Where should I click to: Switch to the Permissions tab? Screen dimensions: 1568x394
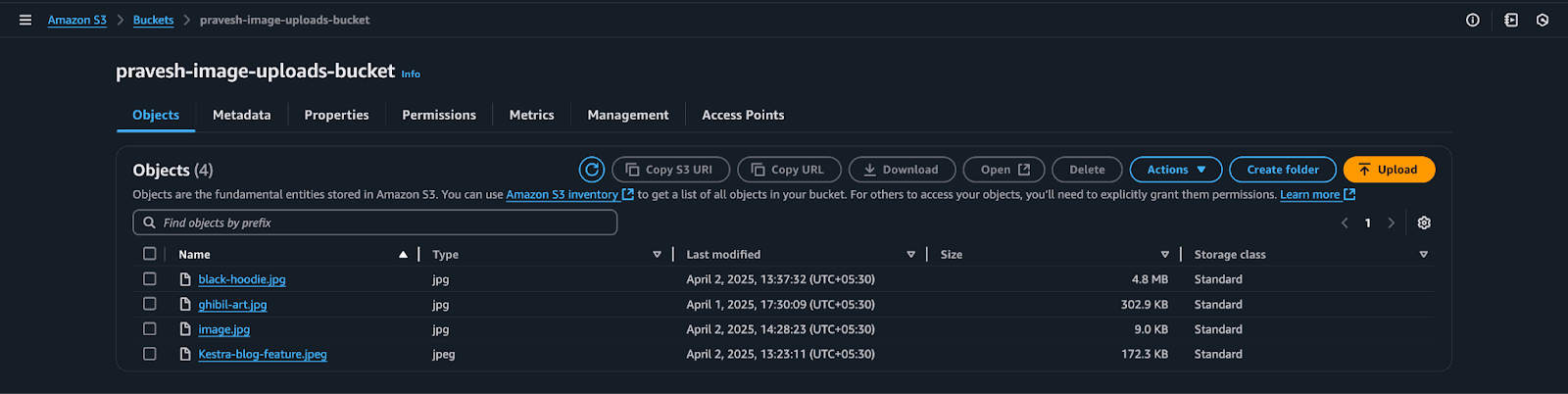(x=439, y=115)
